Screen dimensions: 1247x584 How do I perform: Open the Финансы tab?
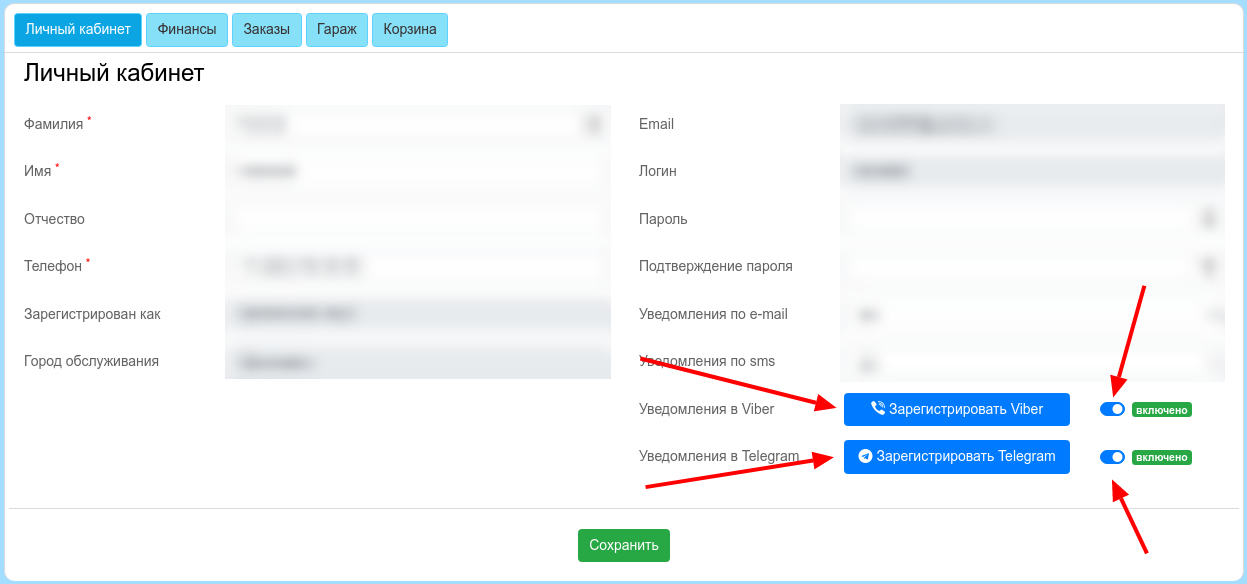tap(187, 30)
